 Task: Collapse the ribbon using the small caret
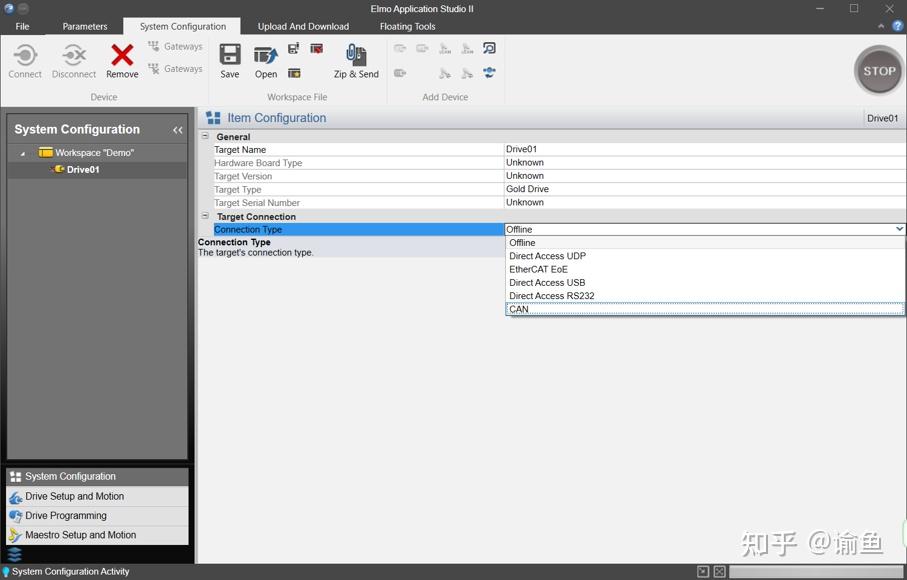coord(881,26)
